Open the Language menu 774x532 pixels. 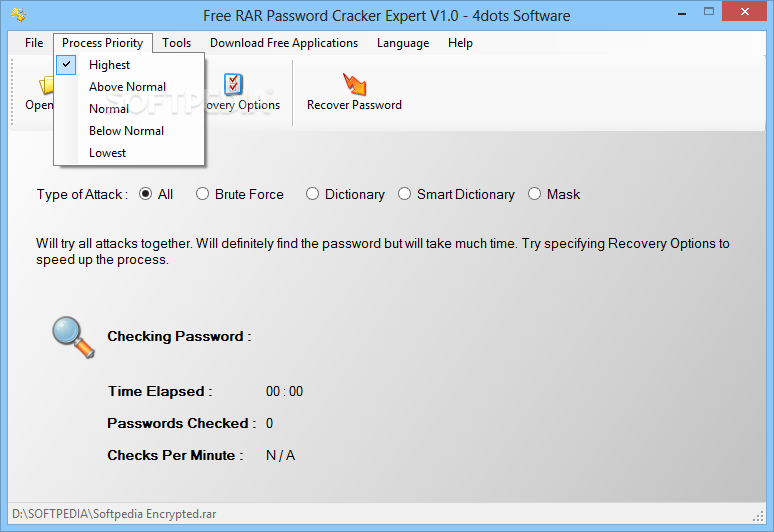[403, 43]
